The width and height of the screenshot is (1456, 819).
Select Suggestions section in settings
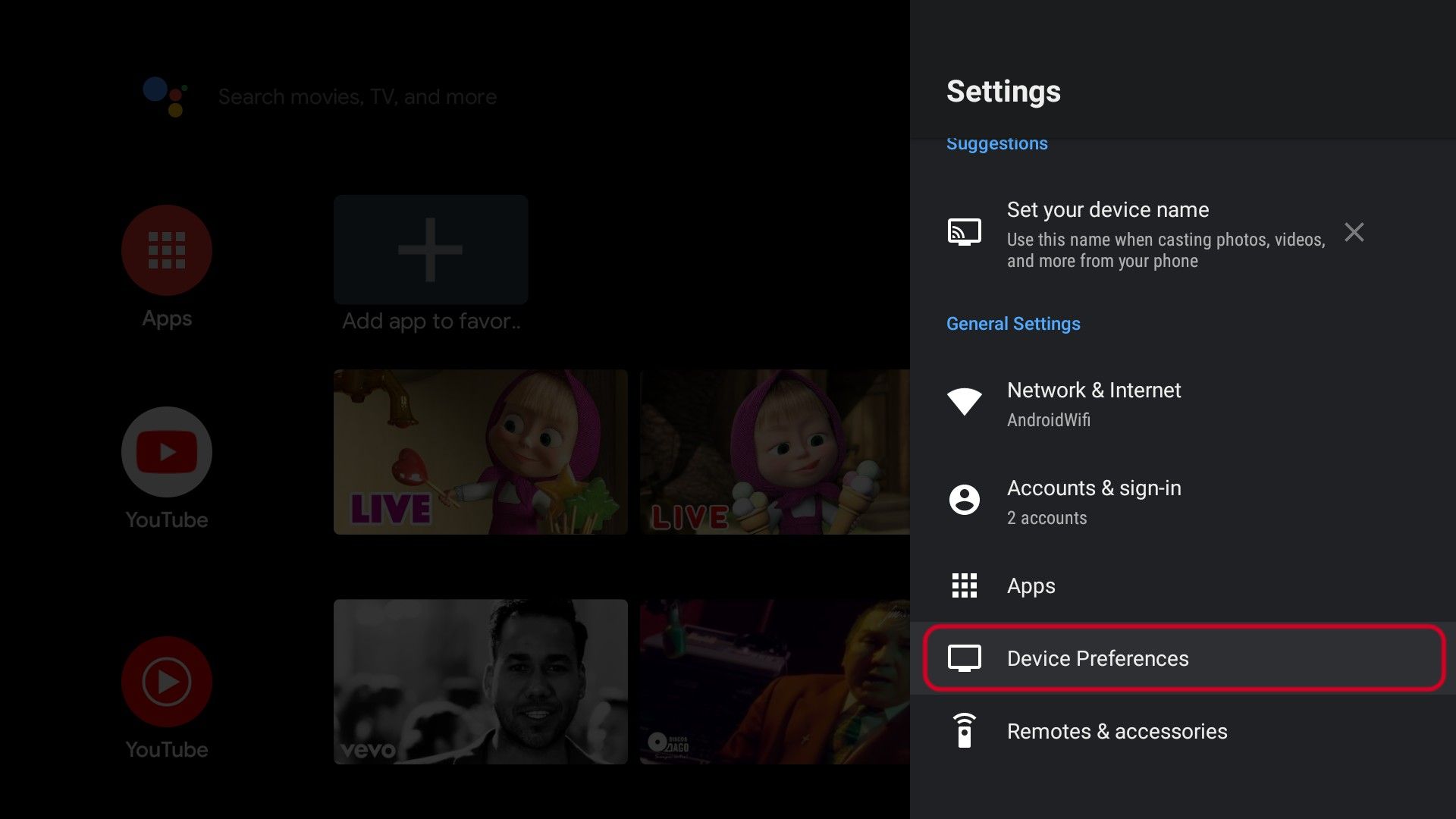point(997,143)
